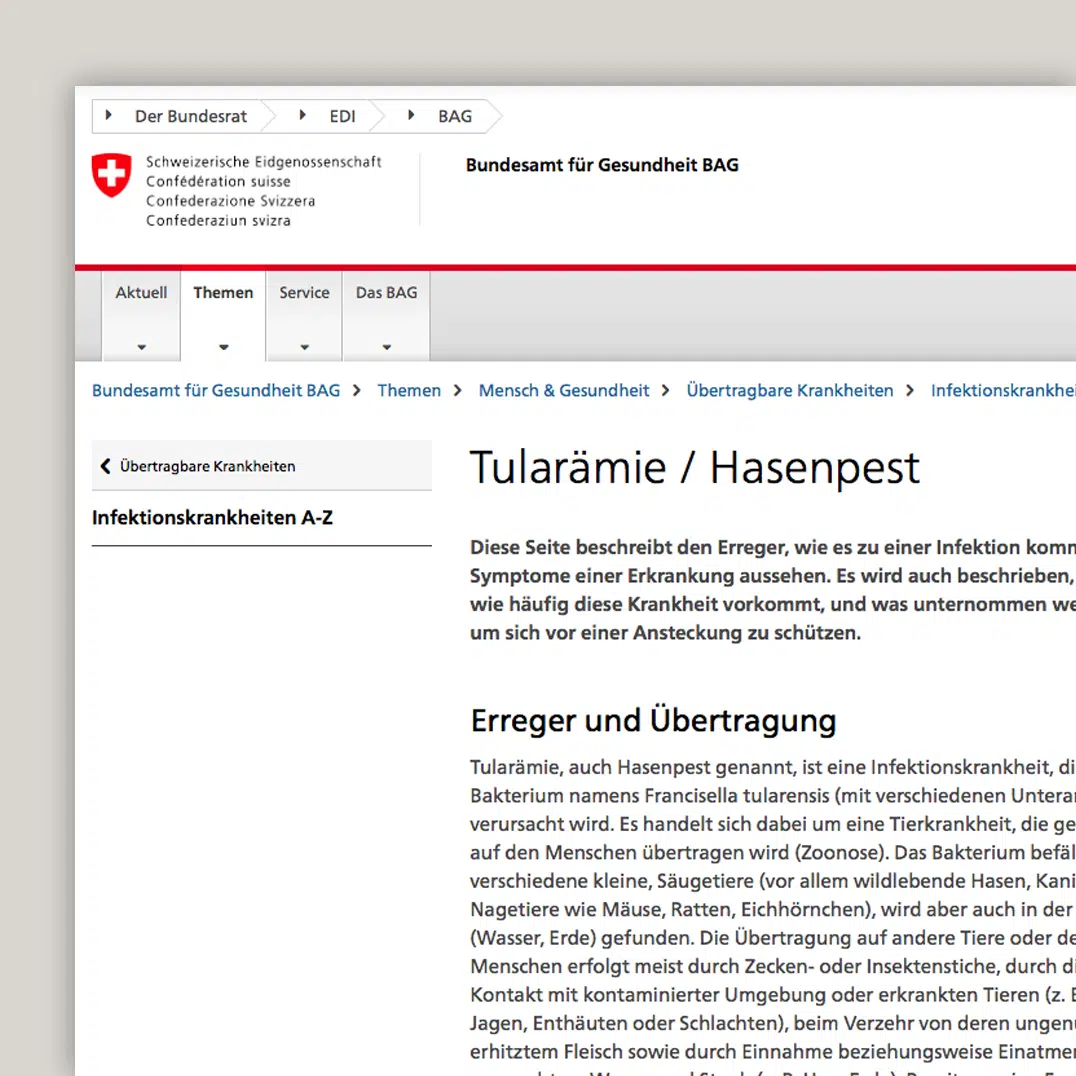Go to Übertragbare Krankheiten breadcrumb link

pyautogui.click(x=790, y=390)
